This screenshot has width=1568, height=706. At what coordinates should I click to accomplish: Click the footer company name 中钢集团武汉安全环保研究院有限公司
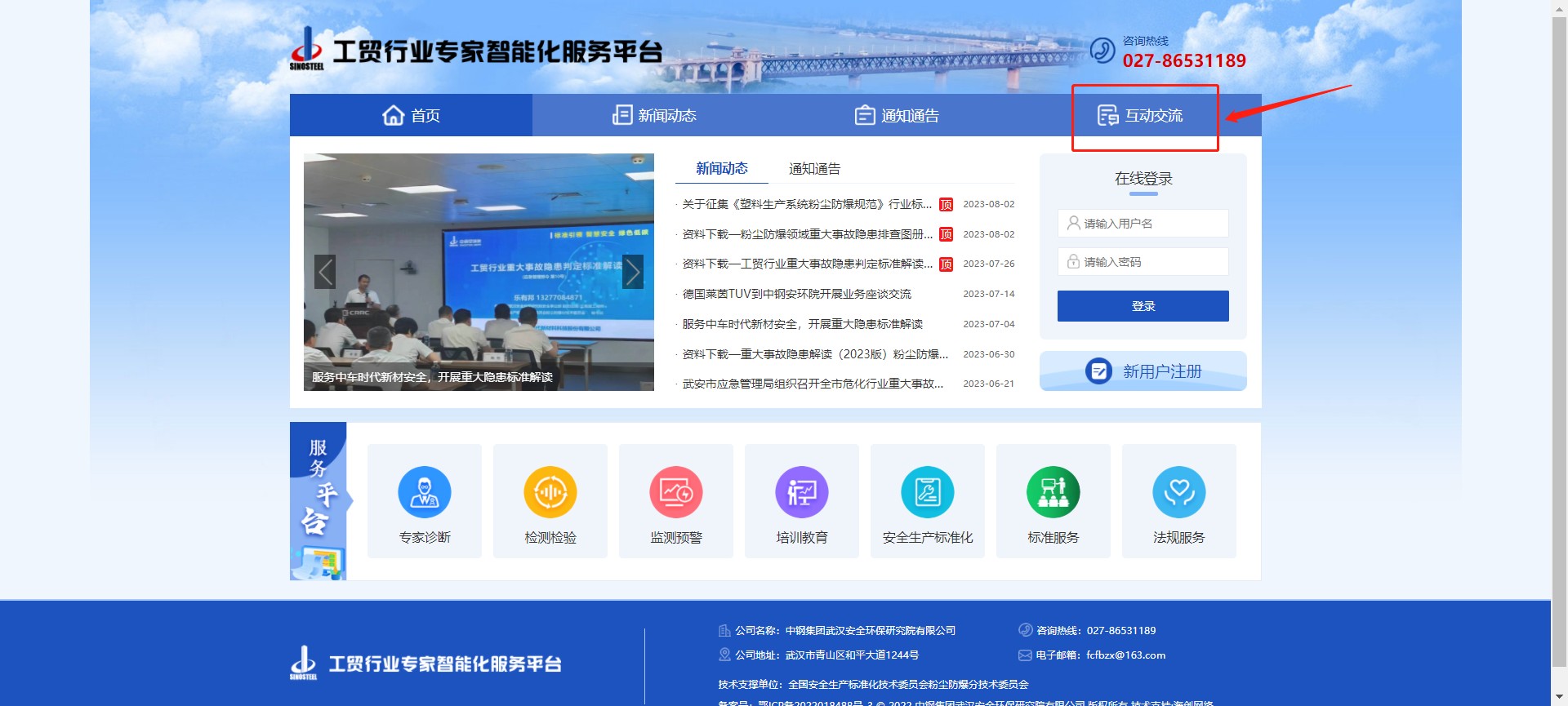tap(871, 631)
